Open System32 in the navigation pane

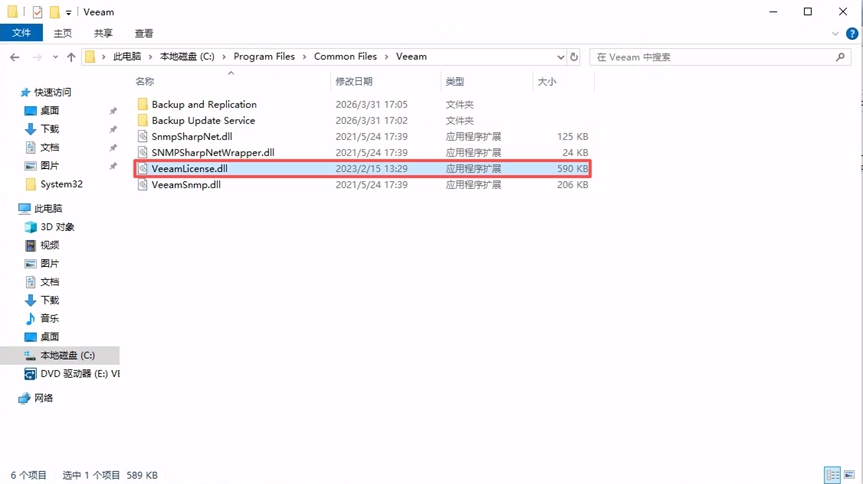click(x=61, y=184)
